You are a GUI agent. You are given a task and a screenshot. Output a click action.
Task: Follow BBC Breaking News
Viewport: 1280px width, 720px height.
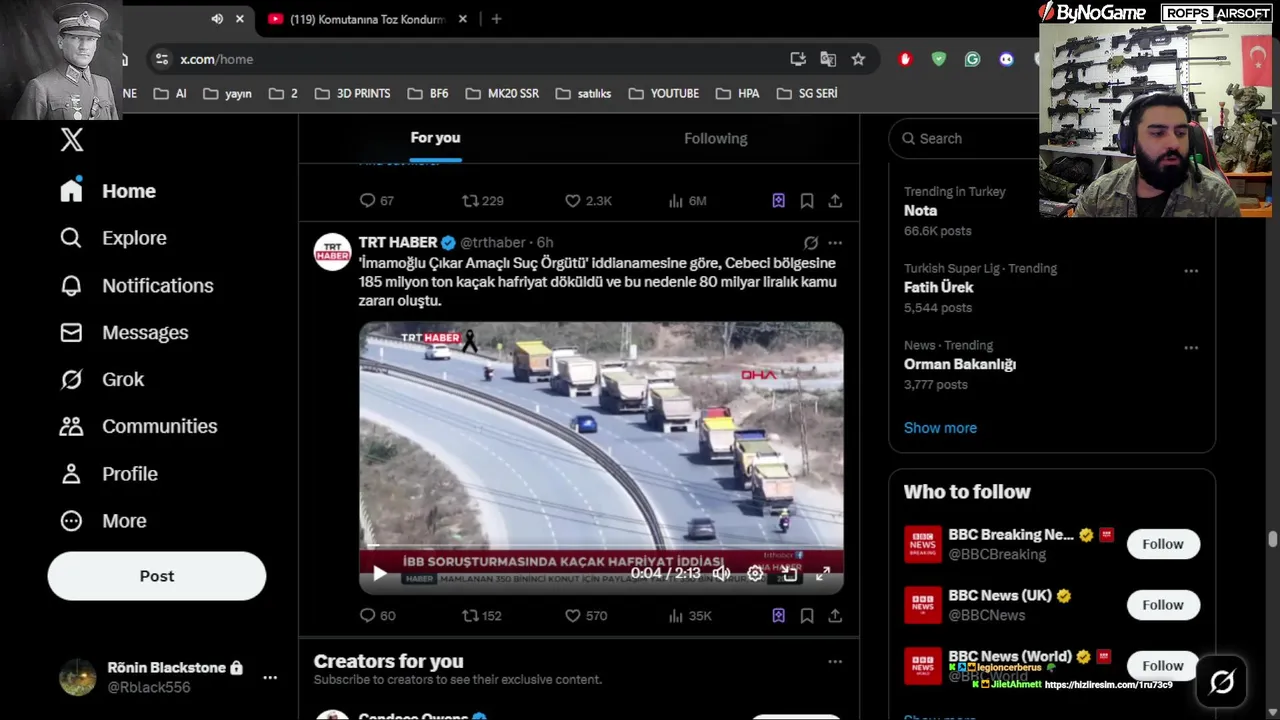pos(1163,544)
